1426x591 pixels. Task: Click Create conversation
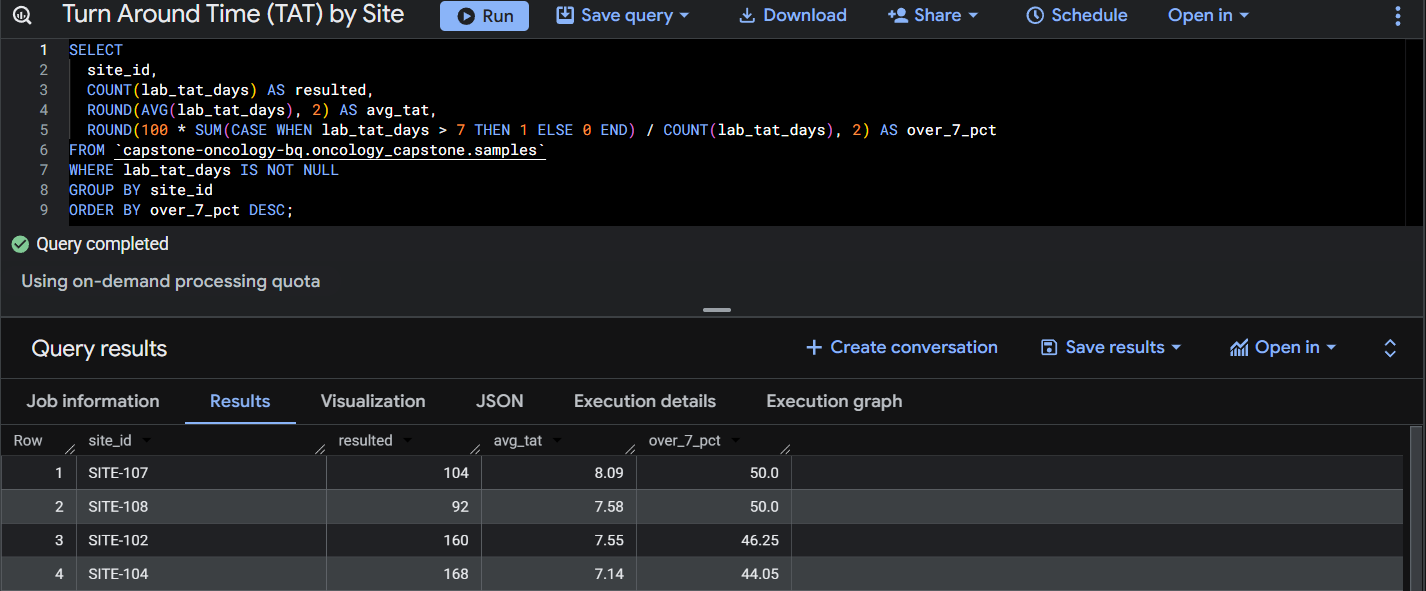[x=901, y=347]
